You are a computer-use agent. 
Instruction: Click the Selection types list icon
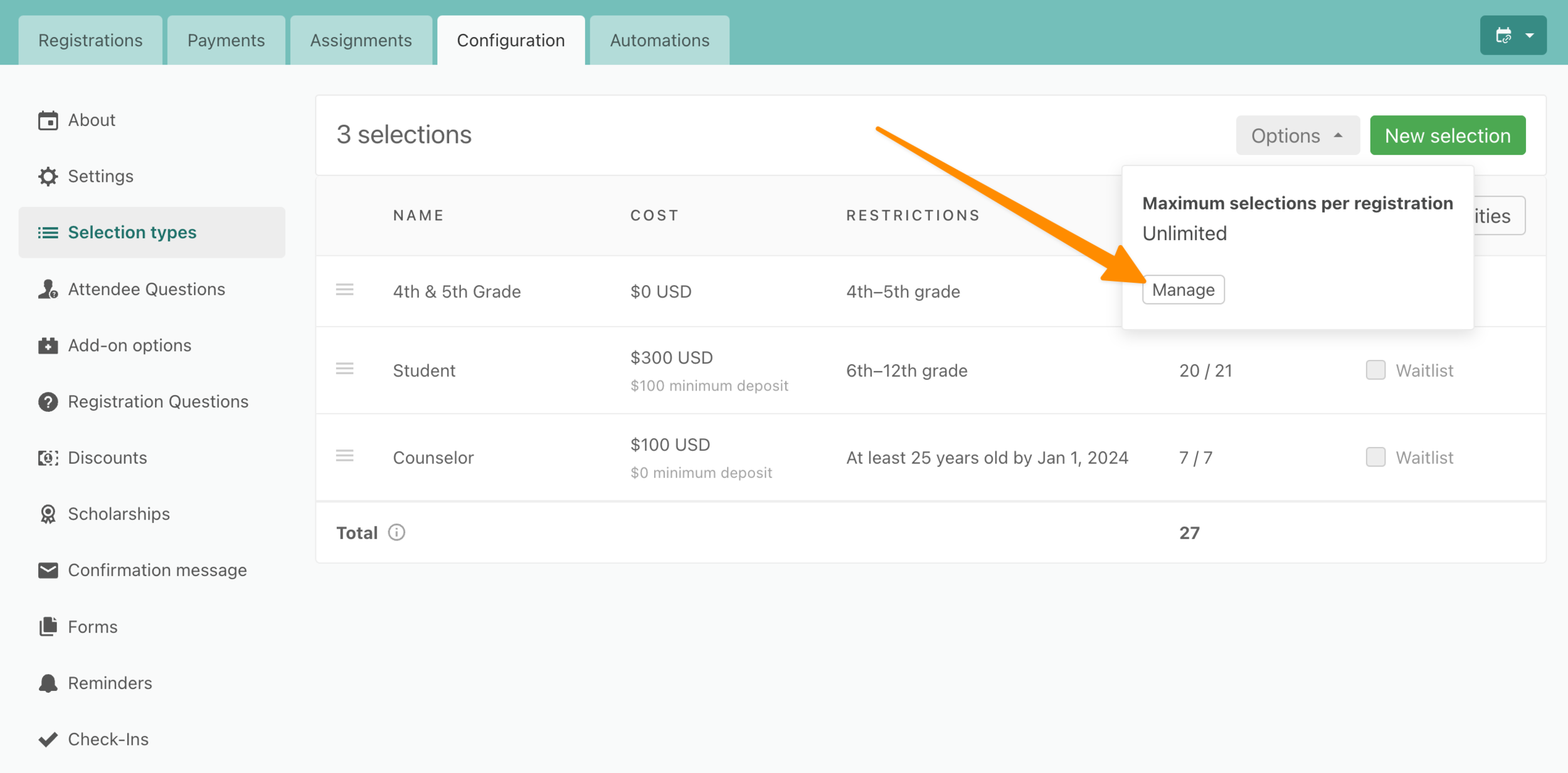48,233
